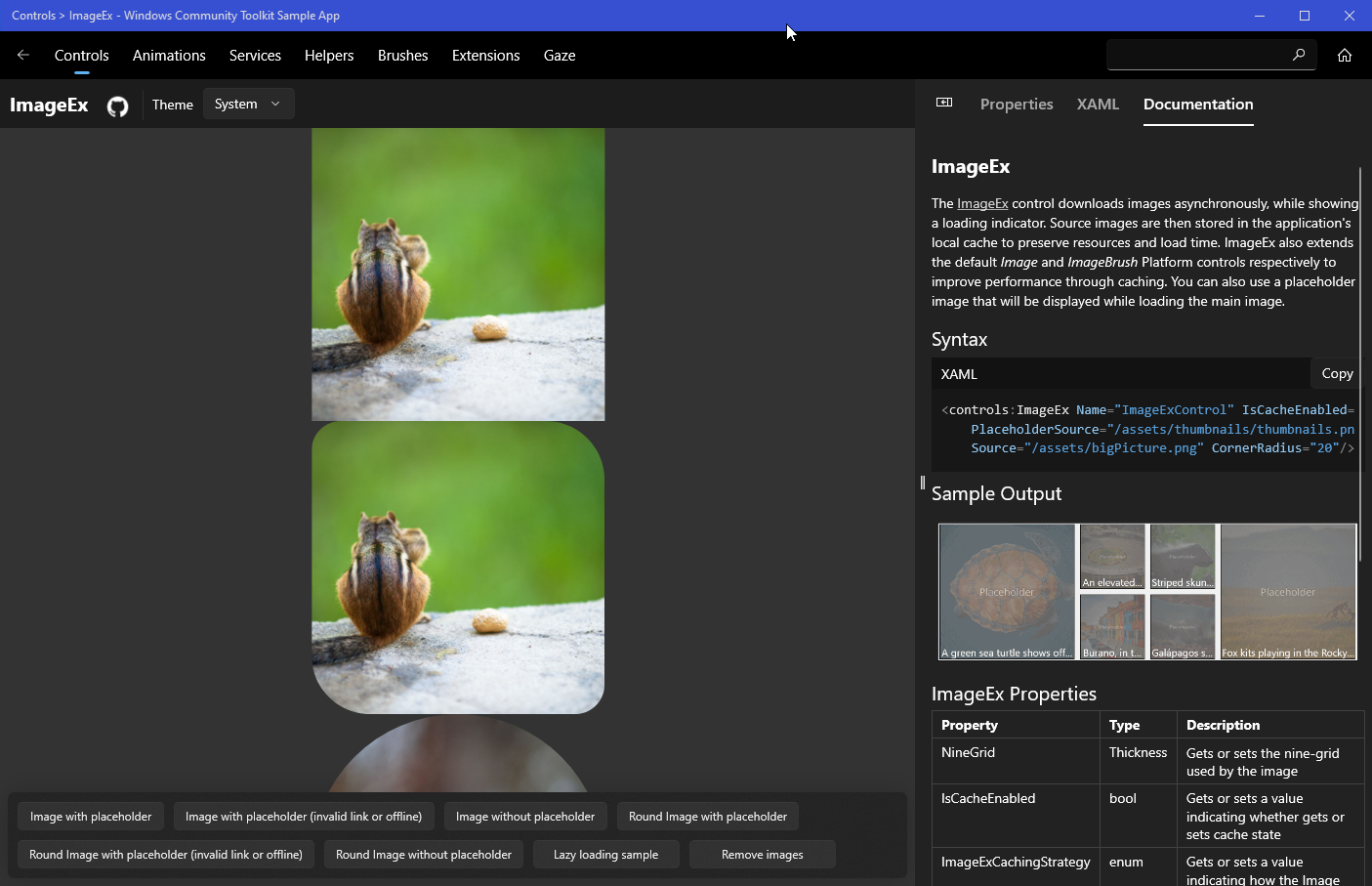Click Image without placeholder button
This screenshot has width=1372, height=886.
point(525,817)
